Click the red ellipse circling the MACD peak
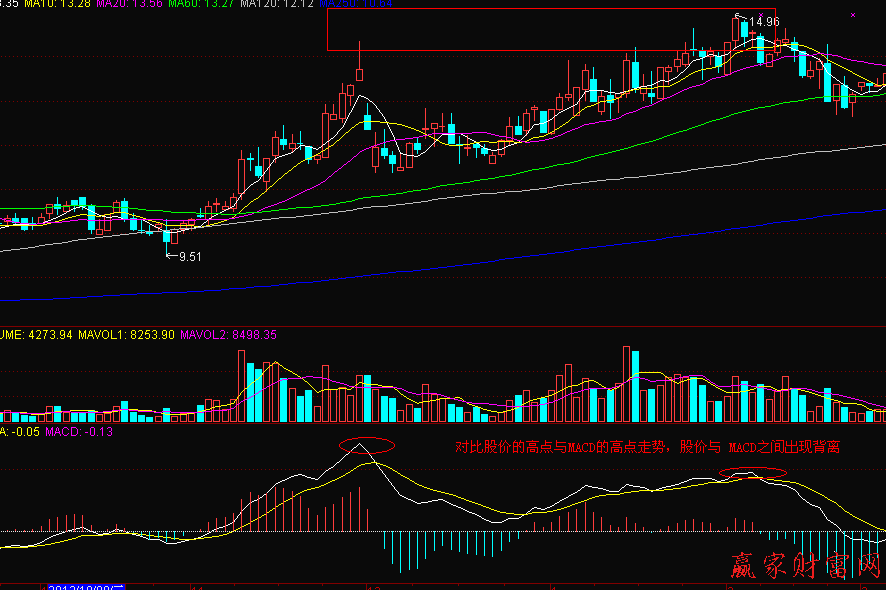 (x=365, y=443)
